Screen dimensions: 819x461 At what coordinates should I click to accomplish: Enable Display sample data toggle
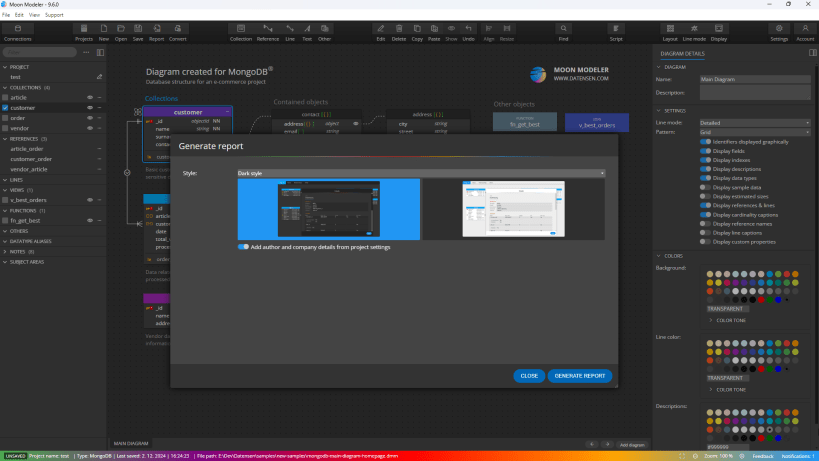(x=705, y=187)
